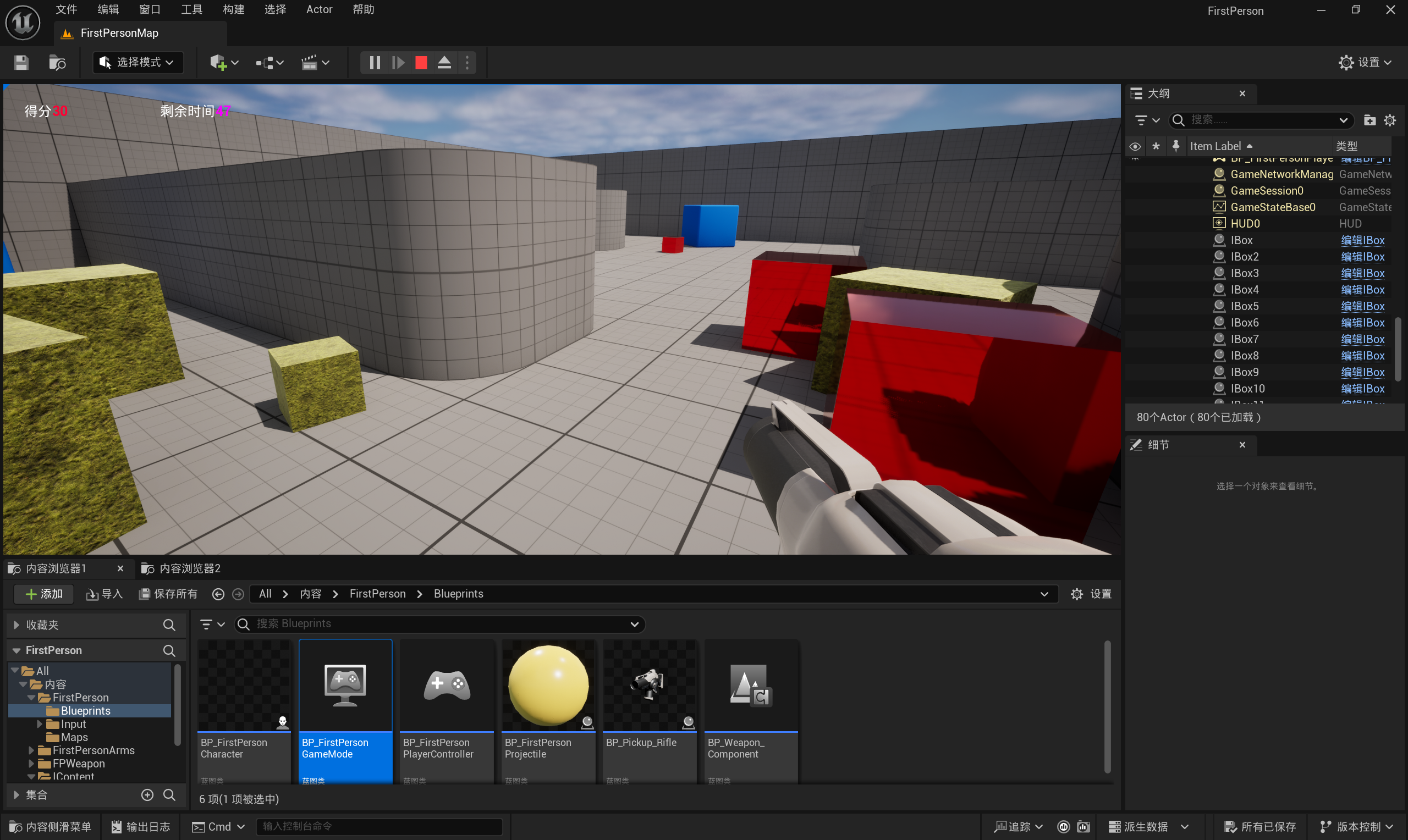Pause the running simulation

[x=374, y=62]
